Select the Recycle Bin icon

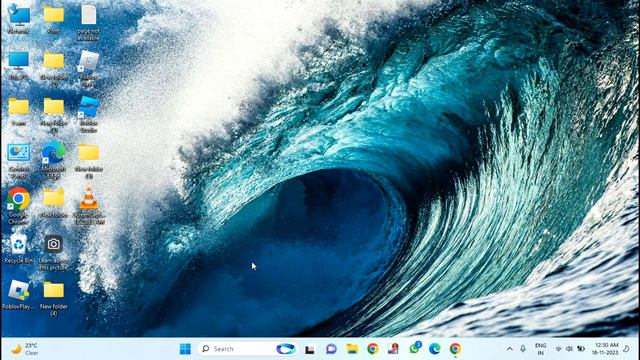click(x=18, y=248)
